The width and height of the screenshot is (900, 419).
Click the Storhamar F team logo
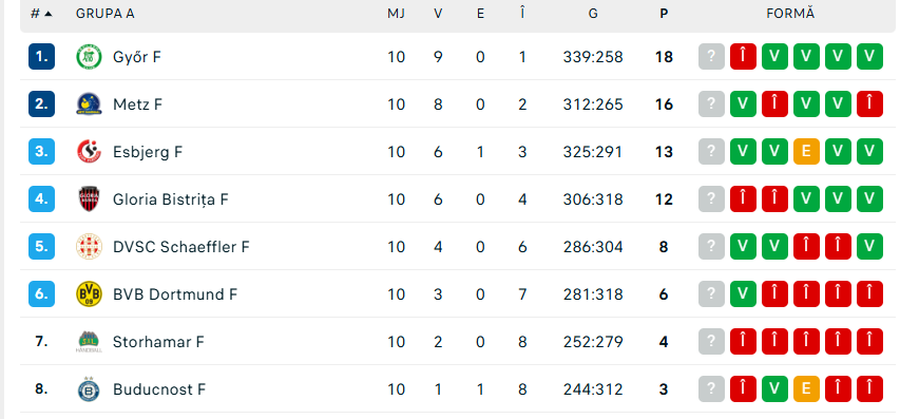(x=89, y=342)
